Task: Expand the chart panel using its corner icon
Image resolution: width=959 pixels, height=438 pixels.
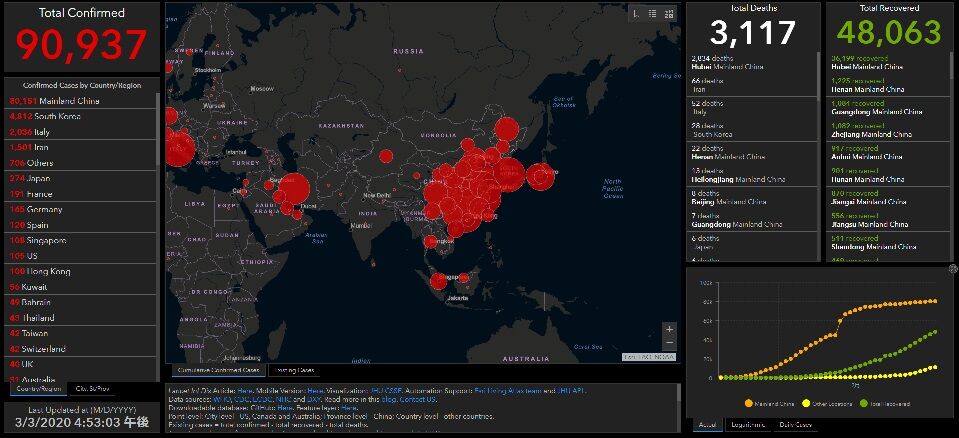Action: coord(953,269)
